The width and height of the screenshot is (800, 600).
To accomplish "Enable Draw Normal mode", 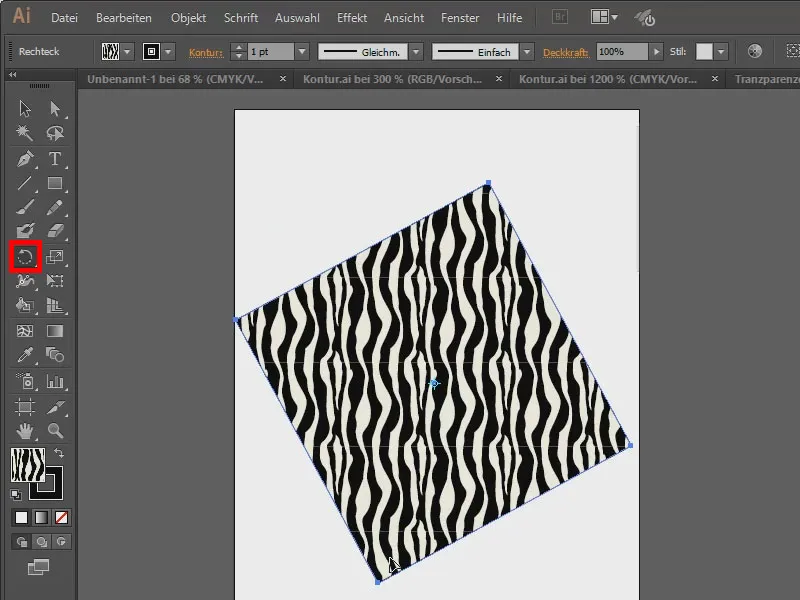I will click(21, 542).
